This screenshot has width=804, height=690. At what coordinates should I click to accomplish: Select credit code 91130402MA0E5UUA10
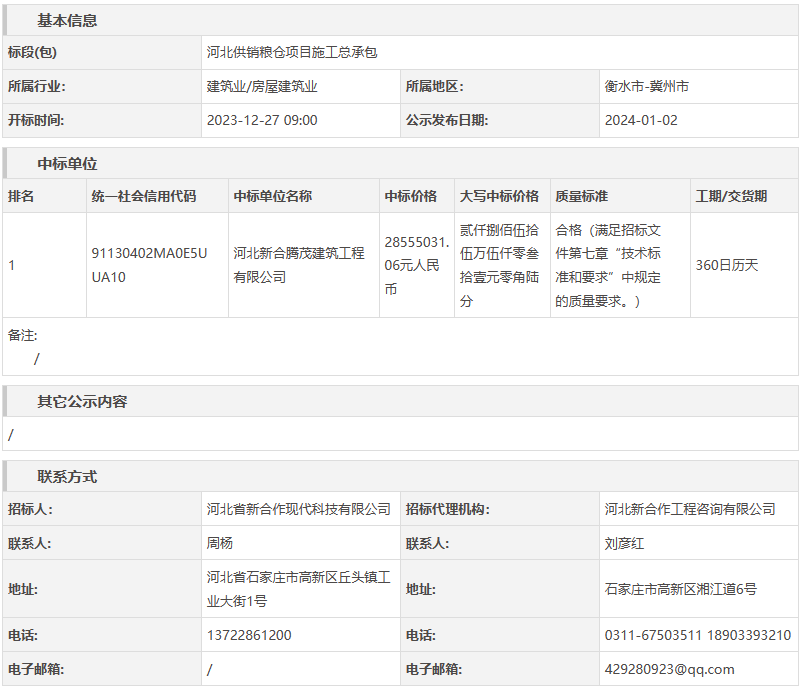pos(149,265)
